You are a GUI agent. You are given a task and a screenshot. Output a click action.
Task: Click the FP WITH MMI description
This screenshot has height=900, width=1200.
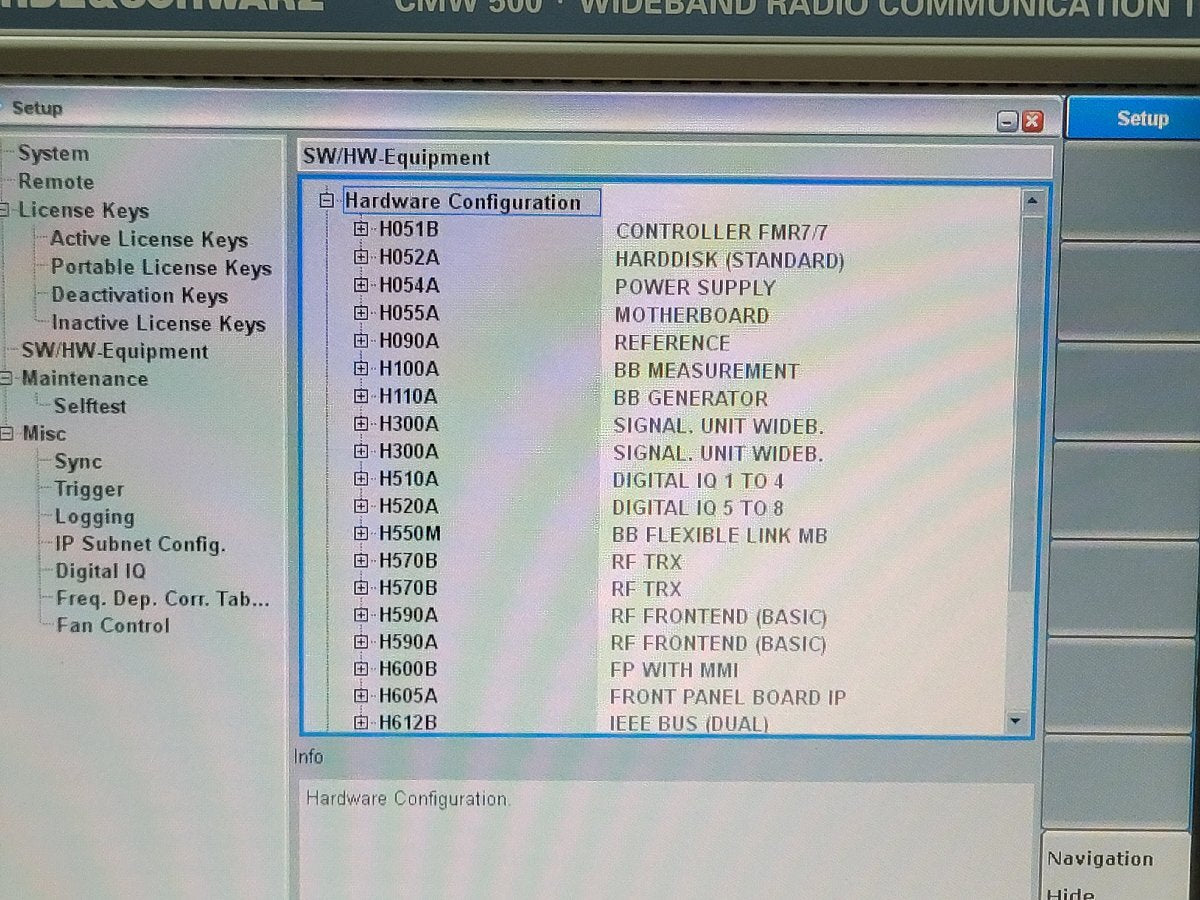click(x=674, y=670)
